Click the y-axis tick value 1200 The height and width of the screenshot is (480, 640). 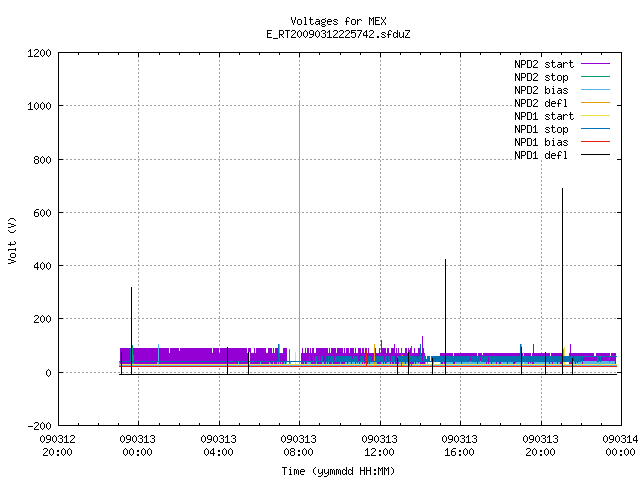(x=39, y=53)
